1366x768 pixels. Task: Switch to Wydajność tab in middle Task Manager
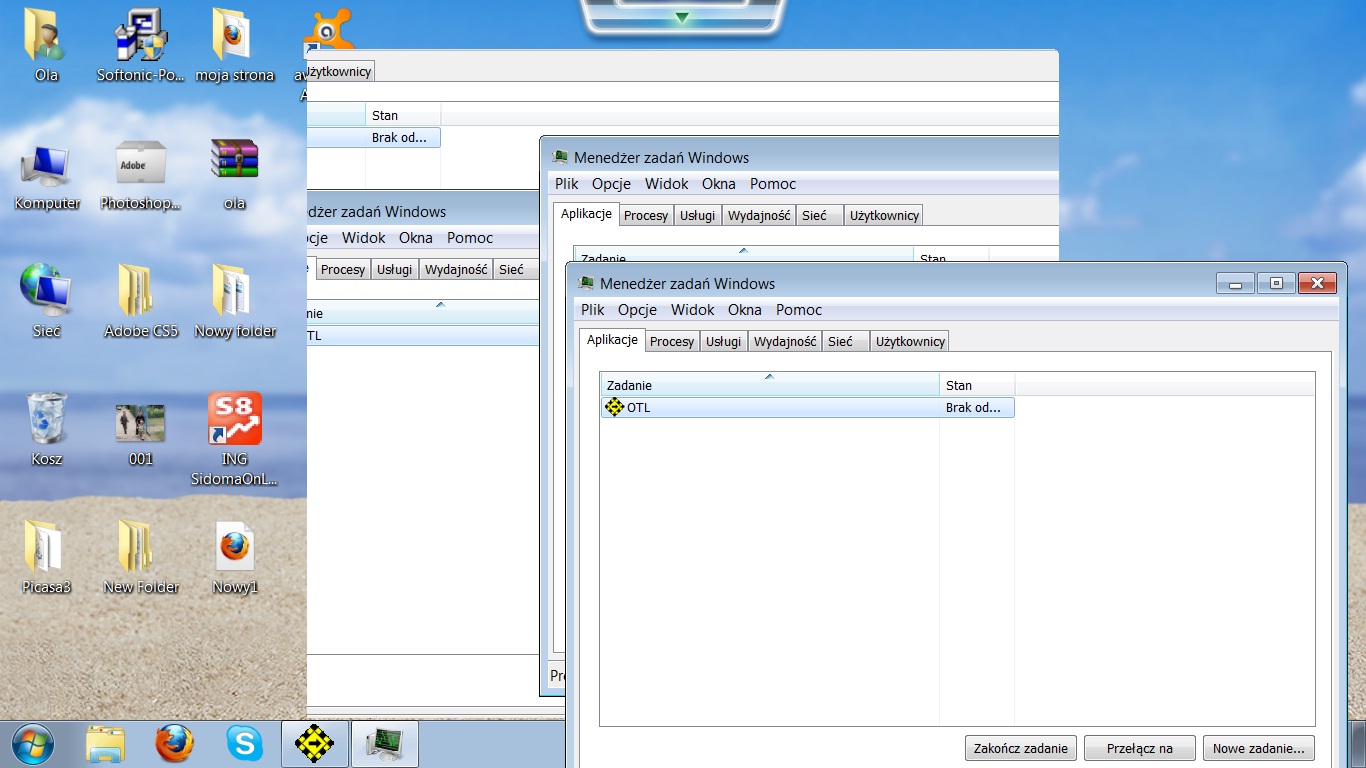click(x=759, y=215)
